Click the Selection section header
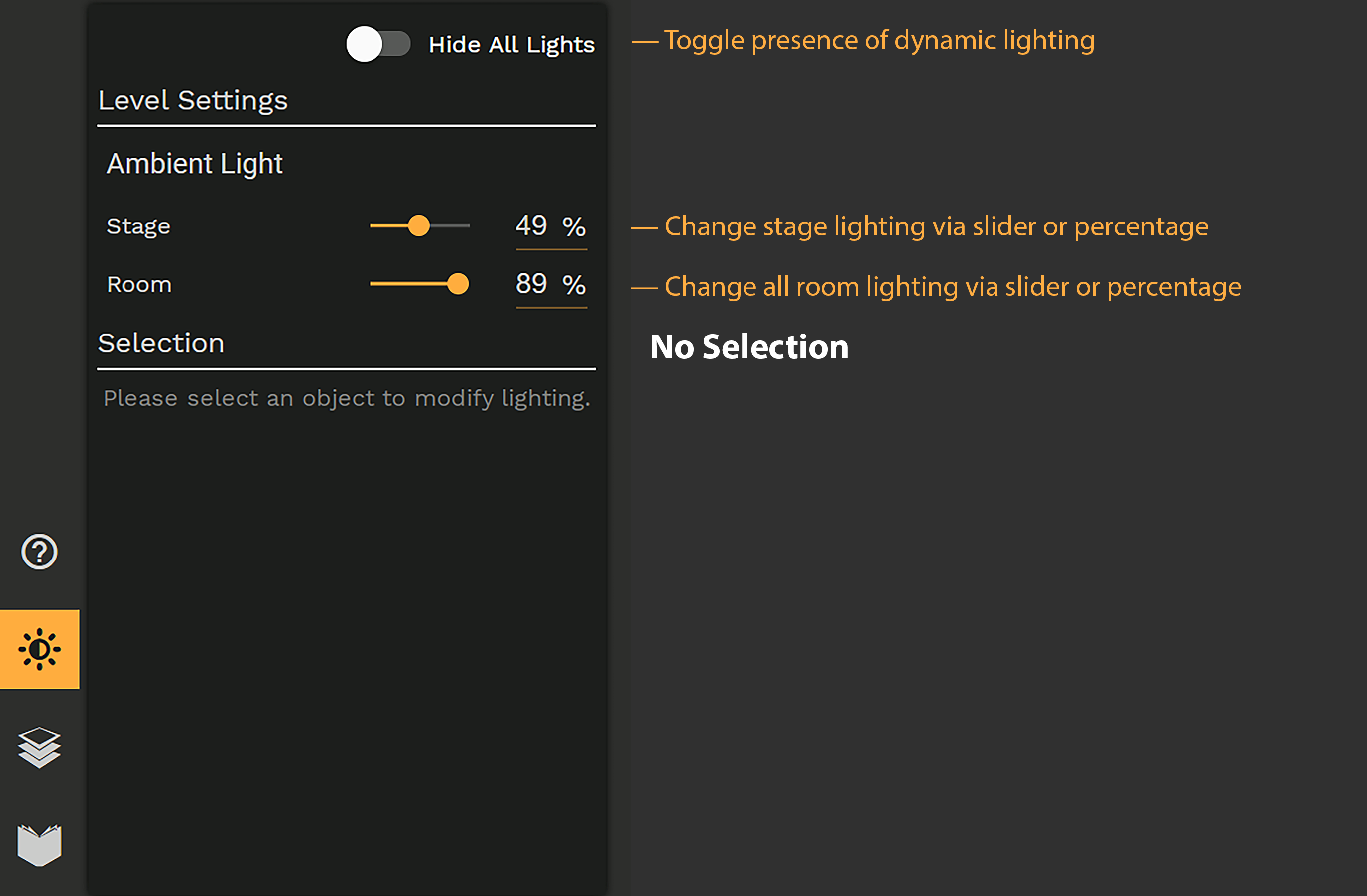Screen dimensions: 1367x896 161,343
